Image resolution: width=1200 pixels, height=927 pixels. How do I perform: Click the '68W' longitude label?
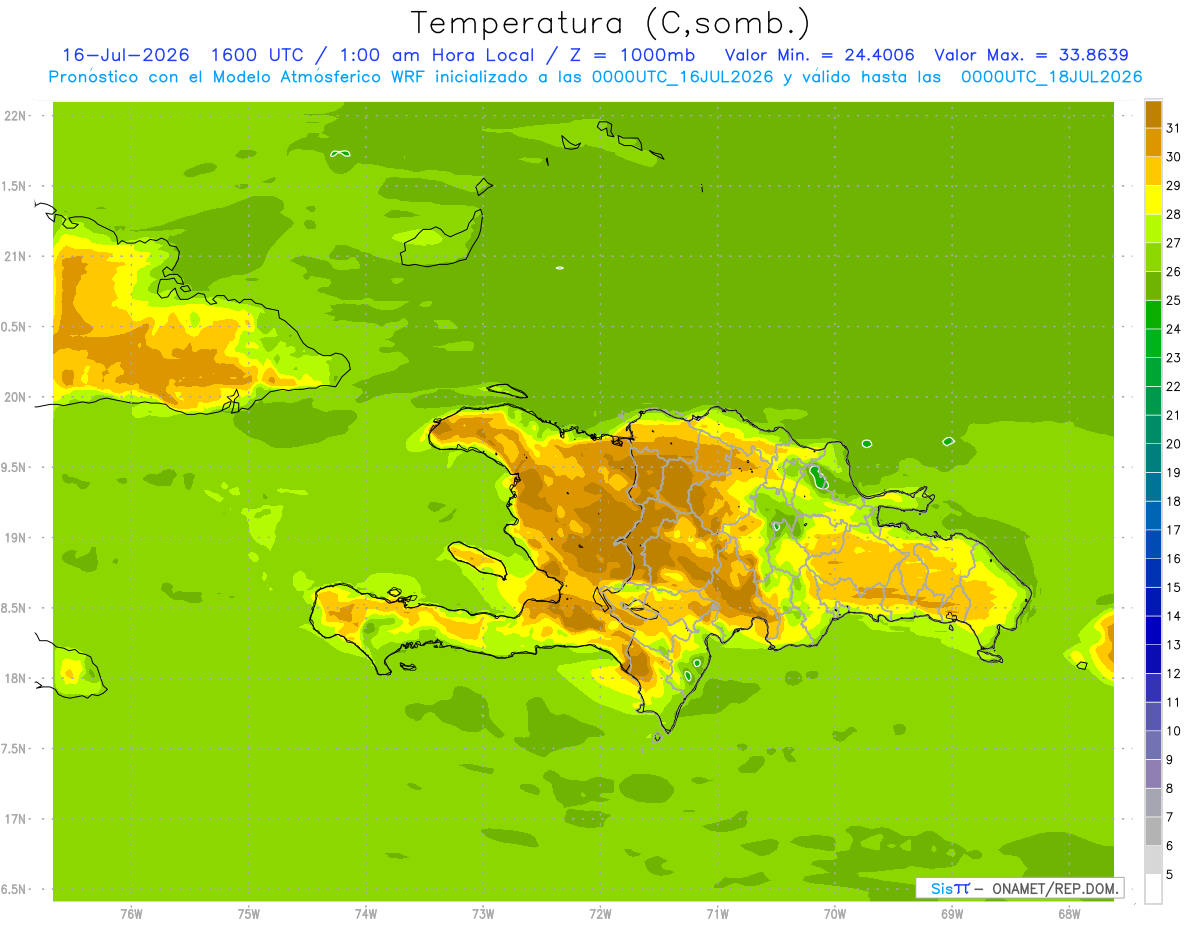click(1069, 914)
